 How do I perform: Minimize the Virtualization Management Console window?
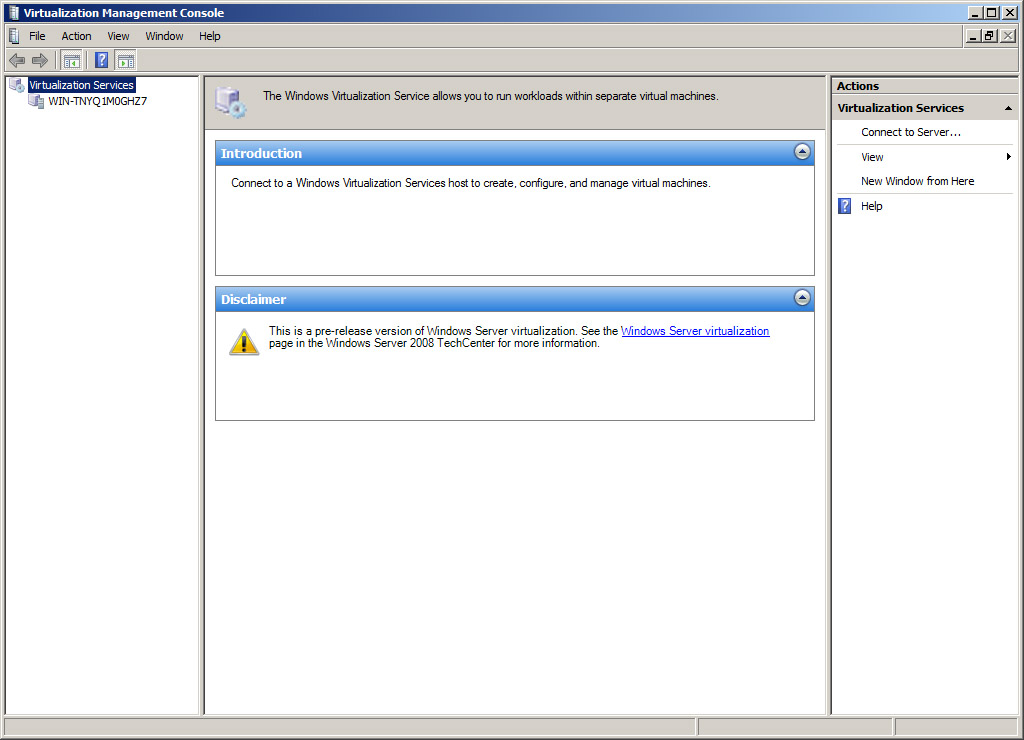tap(976, 13)
